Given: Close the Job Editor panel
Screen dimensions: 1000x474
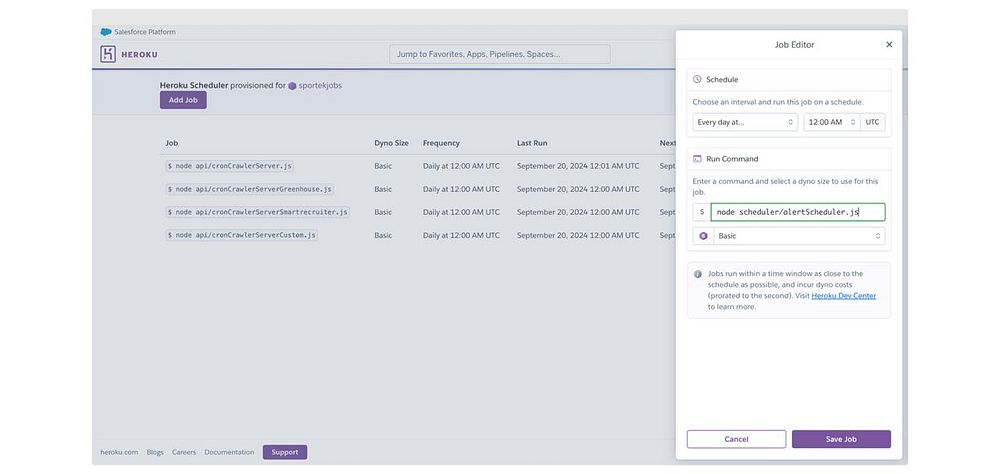Looking at the screenshot, I should click(x=889, y=45).
